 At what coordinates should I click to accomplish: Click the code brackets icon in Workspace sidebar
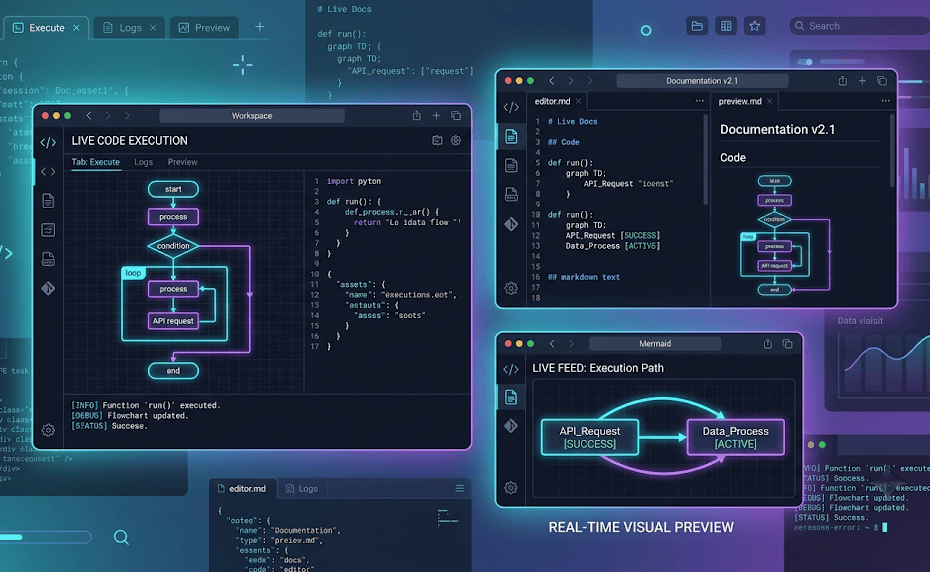(x=48, y=142)
